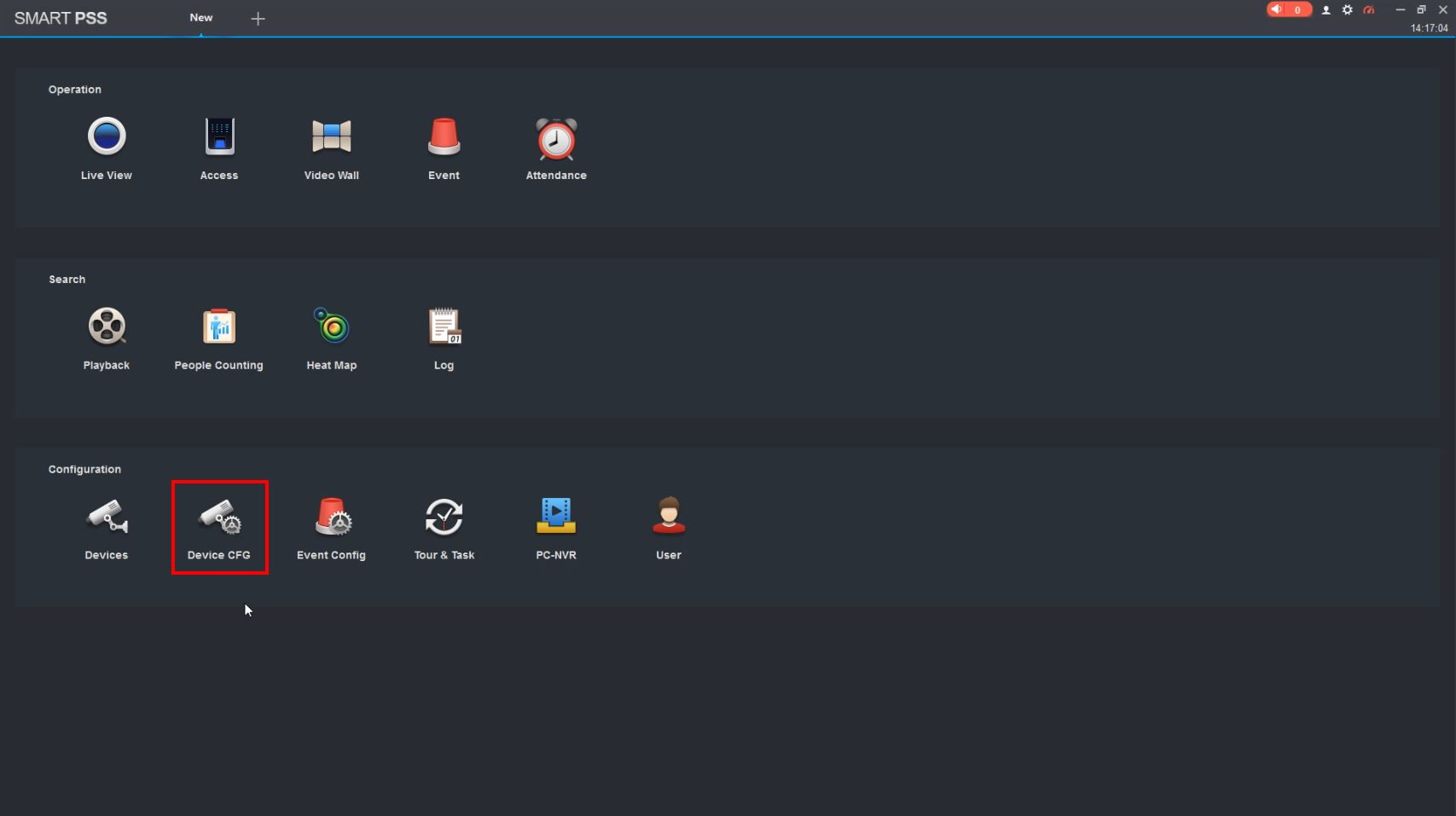Open the Devices configuration icon
The image size is (1456, 816).
107,517
